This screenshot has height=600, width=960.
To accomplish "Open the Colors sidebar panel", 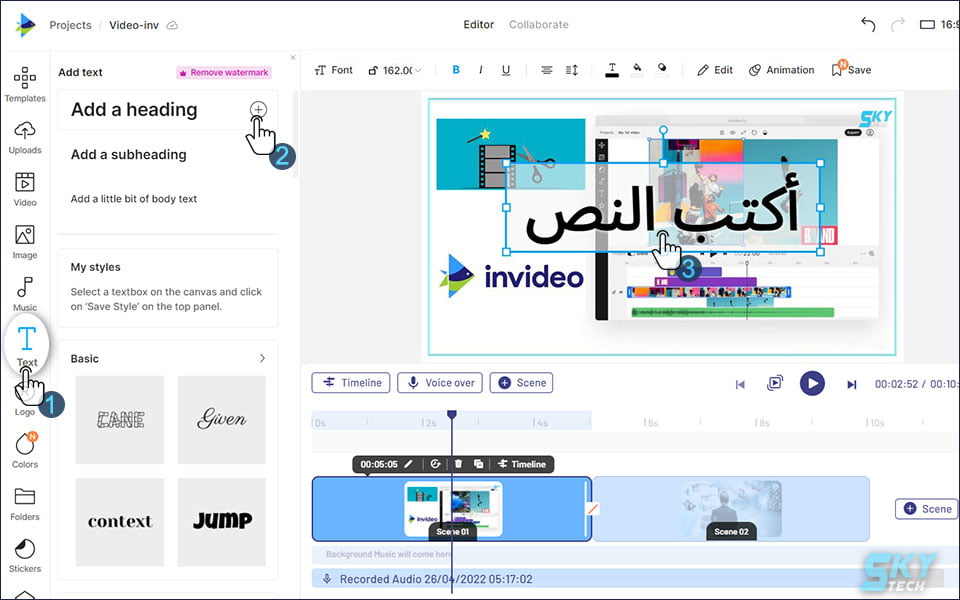I will 24,451.
